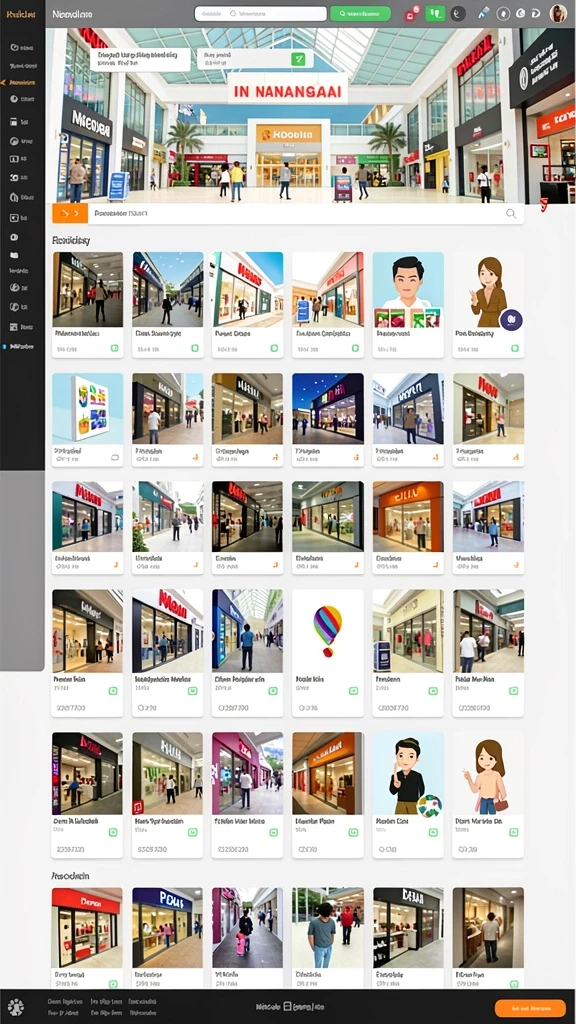The height and width of the screenshot is (1024, 576).
Task: Click the orange highlighted item in left sidebar
Action: 20,83
